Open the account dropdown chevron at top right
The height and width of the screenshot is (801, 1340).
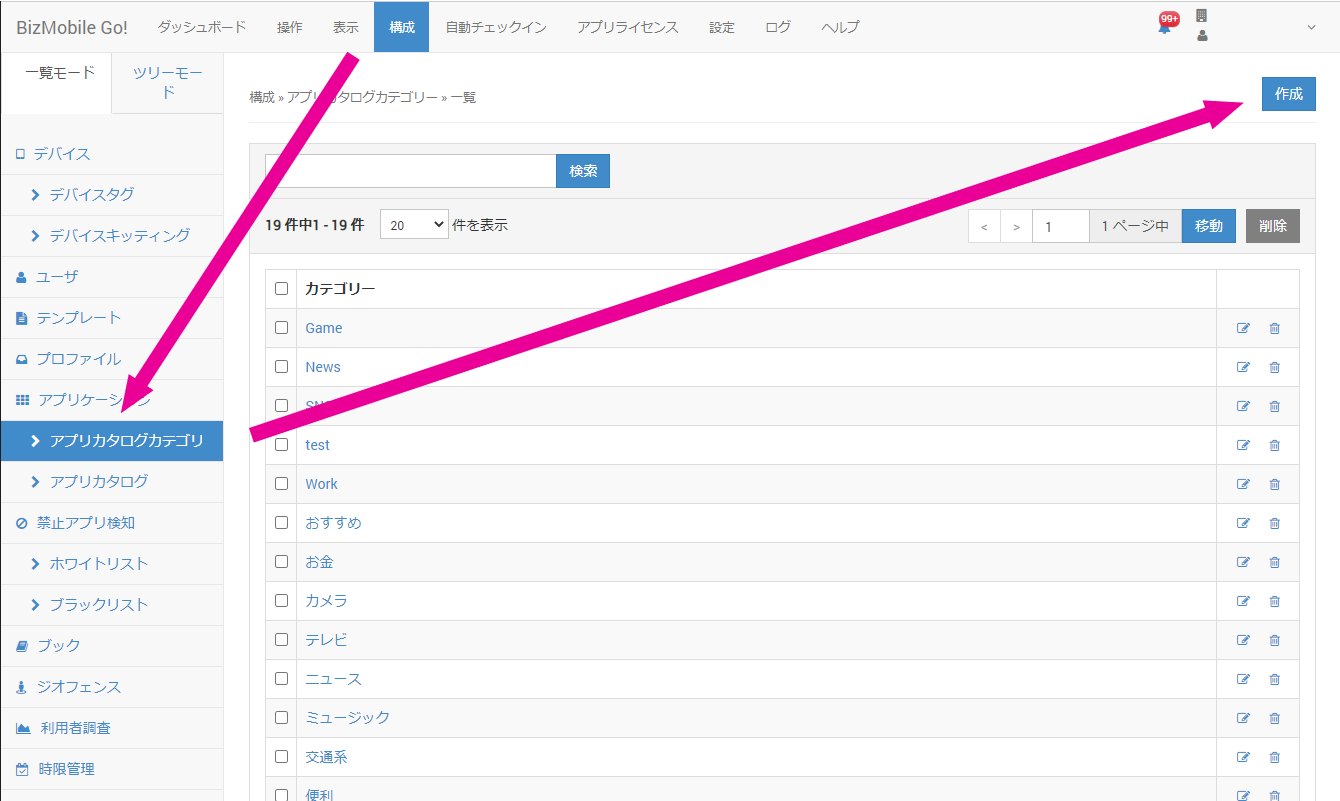[1311, 27]
